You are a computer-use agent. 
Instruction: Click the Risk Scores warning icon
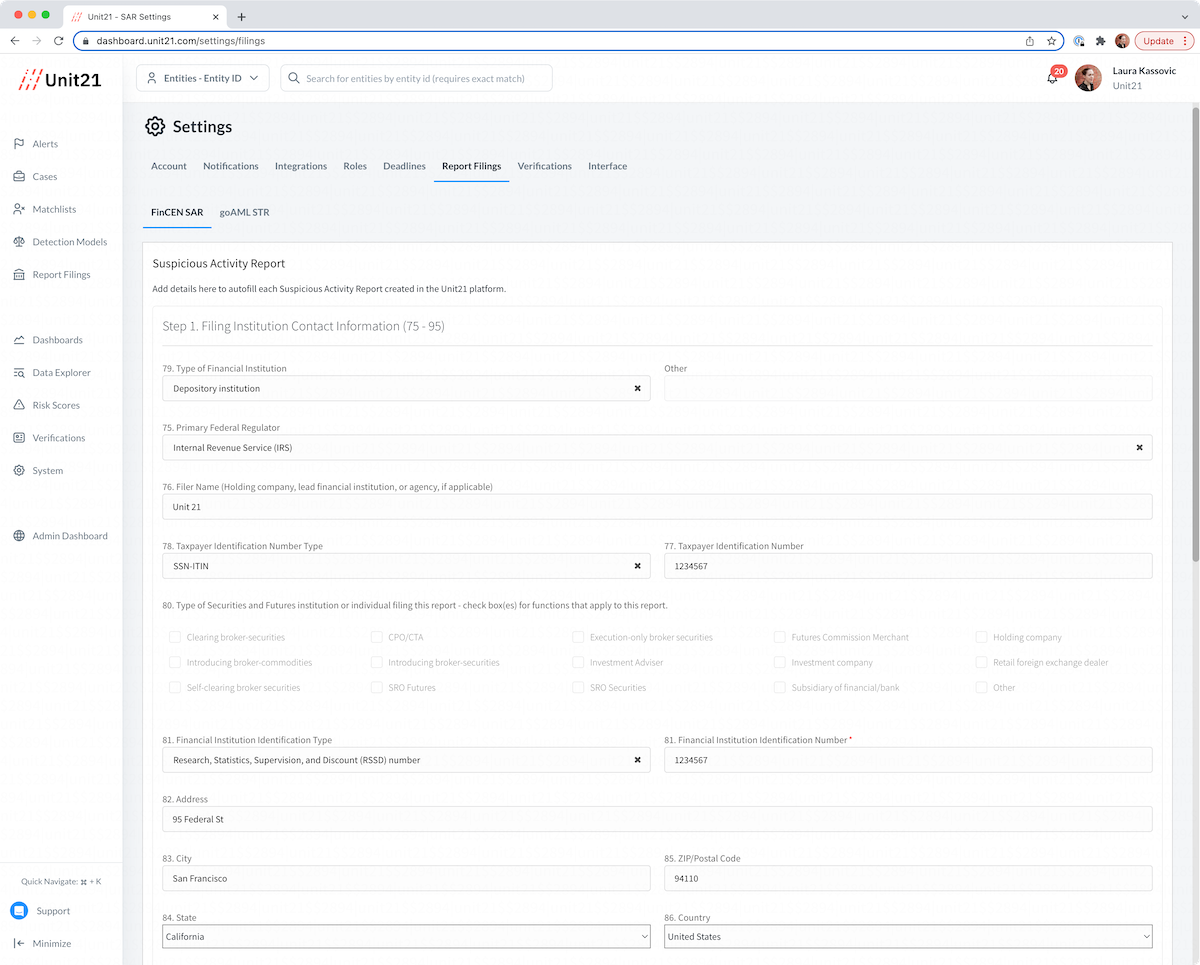pyautogui.click(x=19, y=405)
